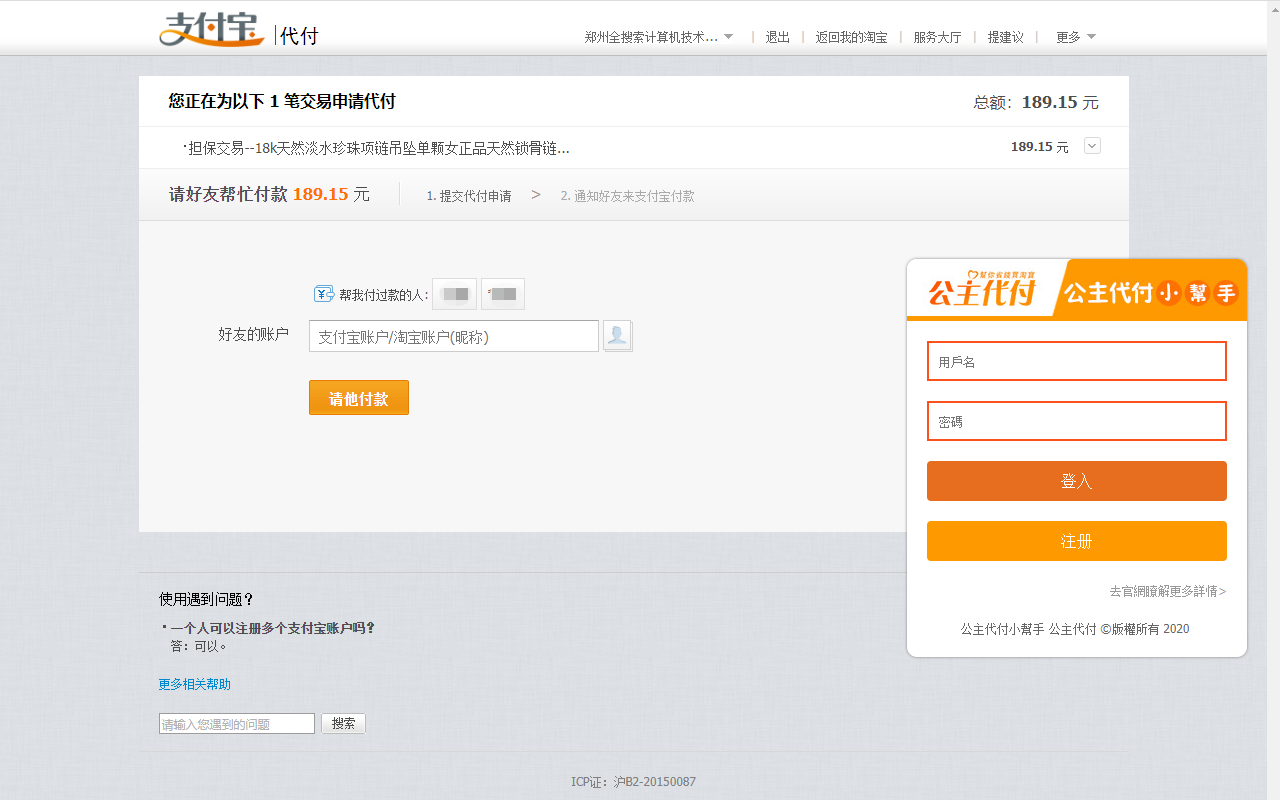This screenshot has width=1280, height=800.
Task: Click the 代付 label beside the logo
Action: 298,36
